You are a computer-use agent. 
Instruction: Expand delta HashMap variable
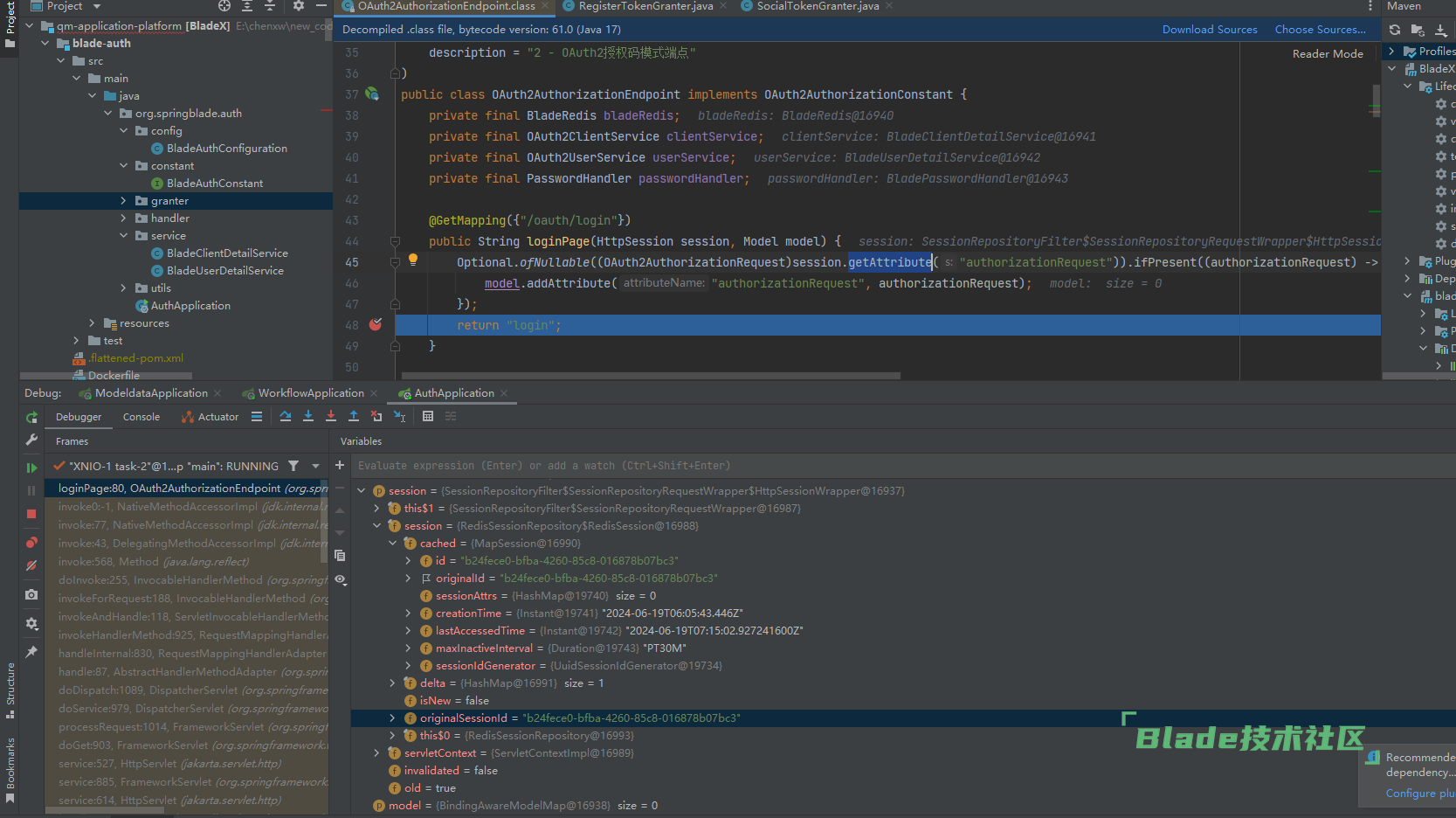coord(392,683)
